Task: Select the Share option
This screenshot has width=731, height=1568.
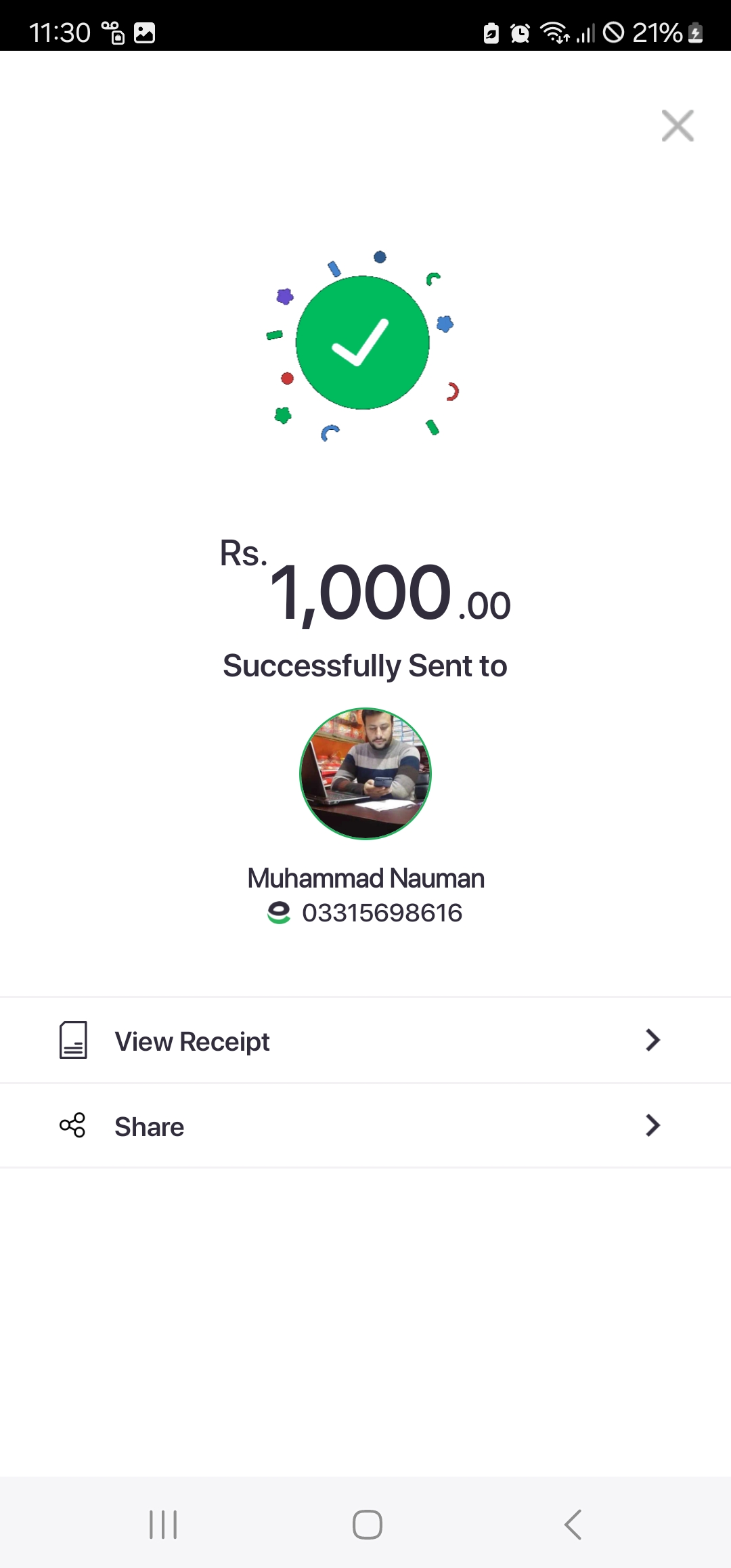Action: coord(150,1127)
